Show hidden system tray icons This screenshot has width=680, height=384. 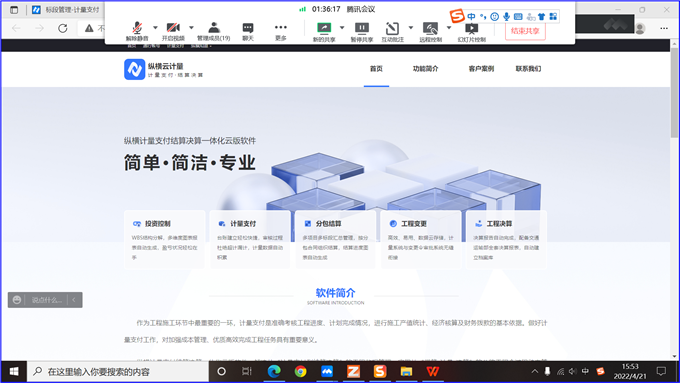point(535,371)
